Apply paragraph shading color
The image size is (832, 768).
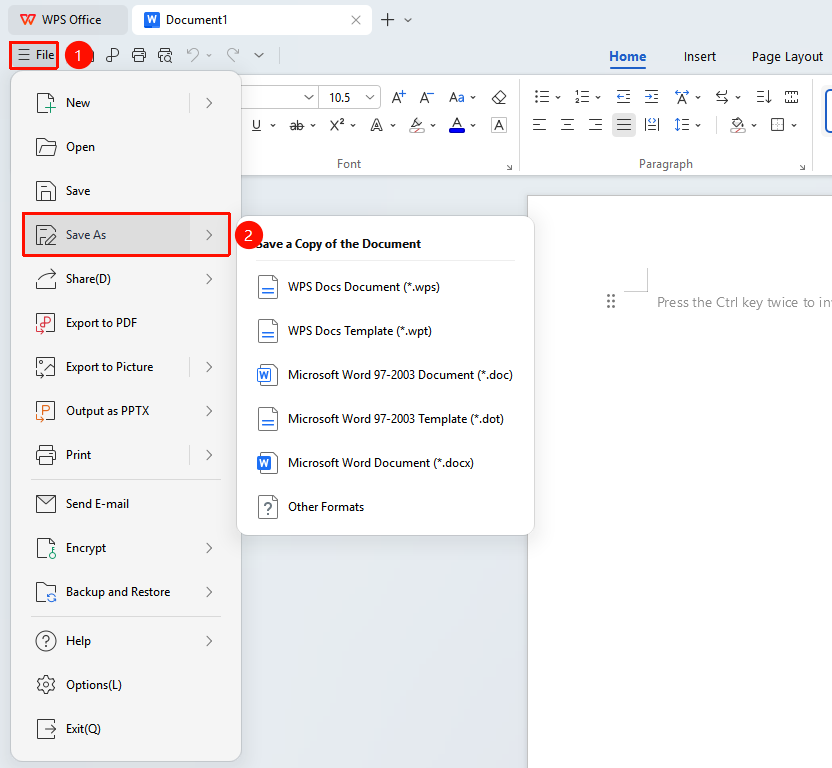point(737,125)
